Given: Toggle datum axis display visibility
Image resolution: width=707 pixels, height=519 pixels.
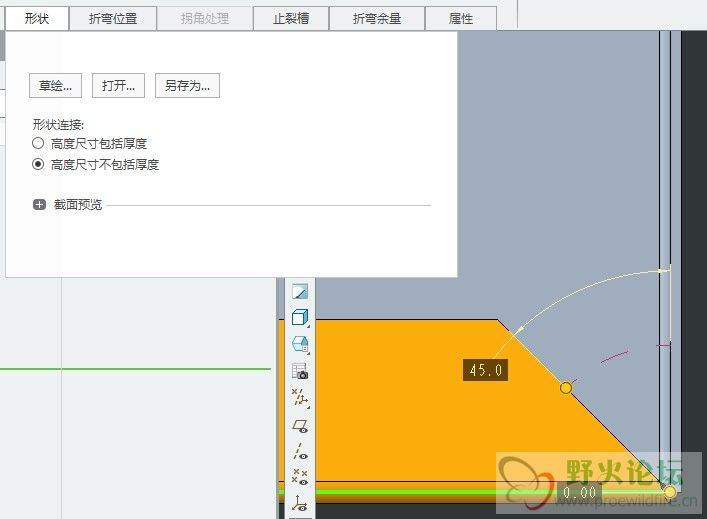Looking at the screenshot, I should pos(300,451).
